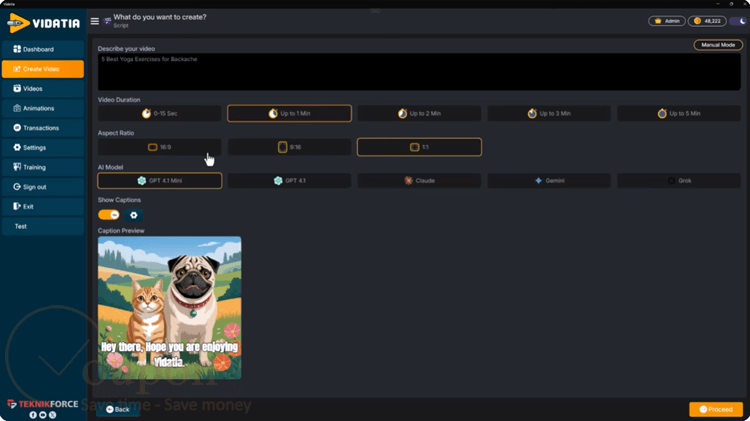Image resolution: width=750 pixels, height=421 pixels.
Task: Select Create Video in the sidebar
Action: [x=43, y=69]
